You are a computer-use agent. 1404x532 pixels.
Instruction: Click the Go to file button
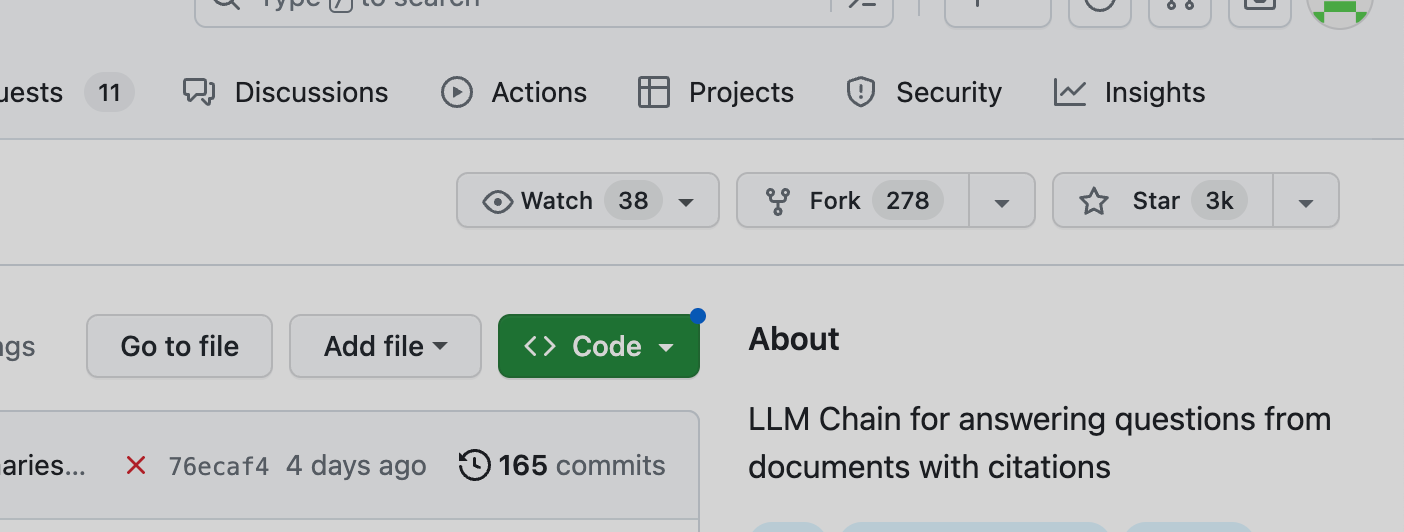tap(179, 346)
